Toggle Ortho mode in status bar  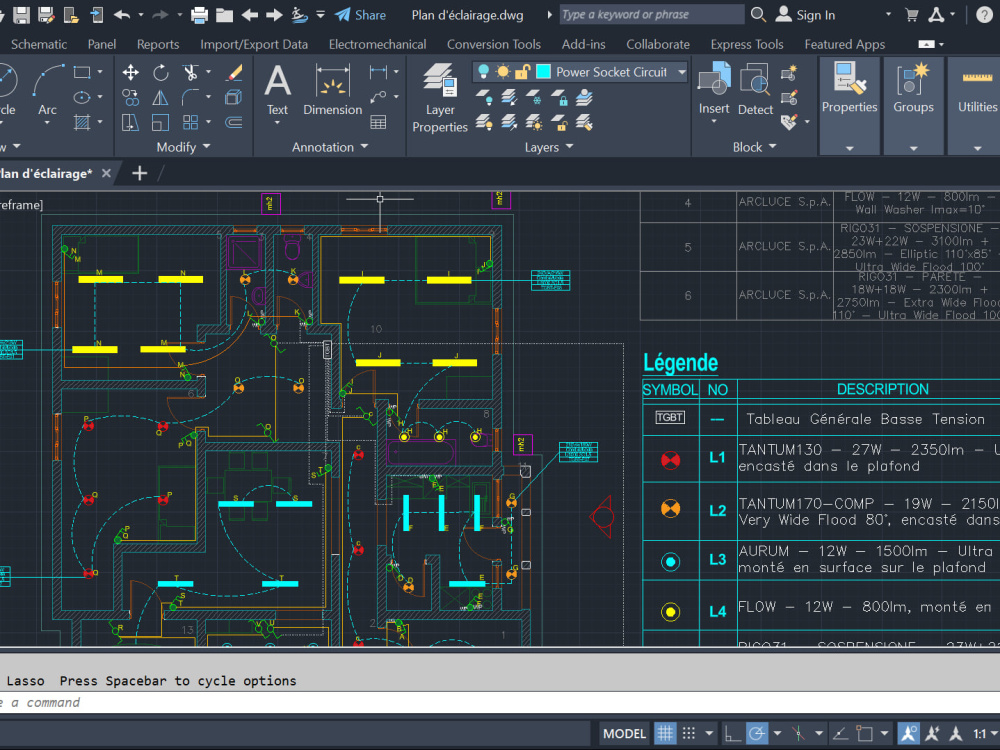pos(733,733)
